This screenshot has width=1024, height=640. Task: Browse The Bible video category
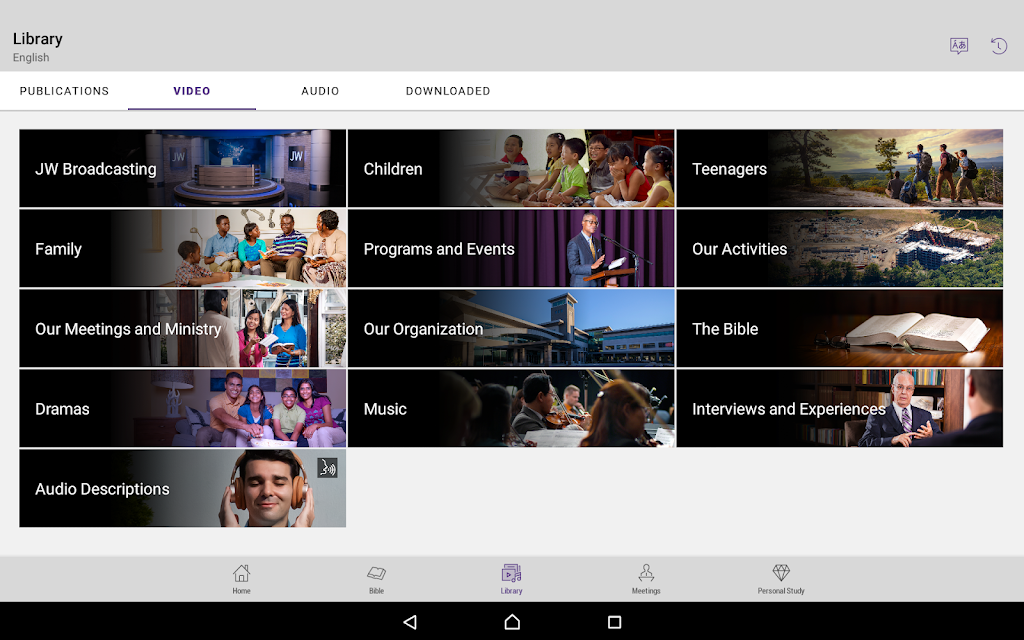click(x=839, y=328)
